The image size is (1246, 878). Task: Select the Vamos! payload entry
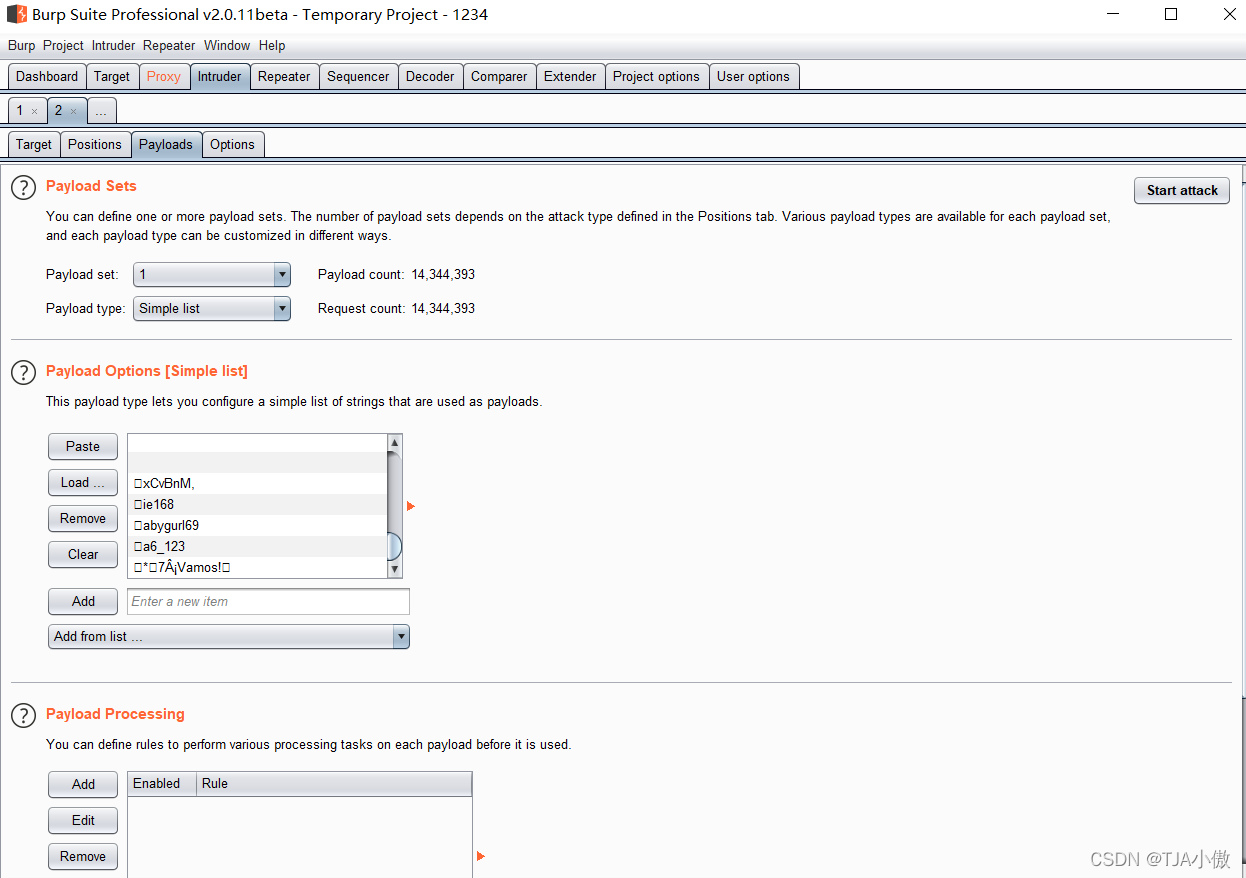pos(257,567)
